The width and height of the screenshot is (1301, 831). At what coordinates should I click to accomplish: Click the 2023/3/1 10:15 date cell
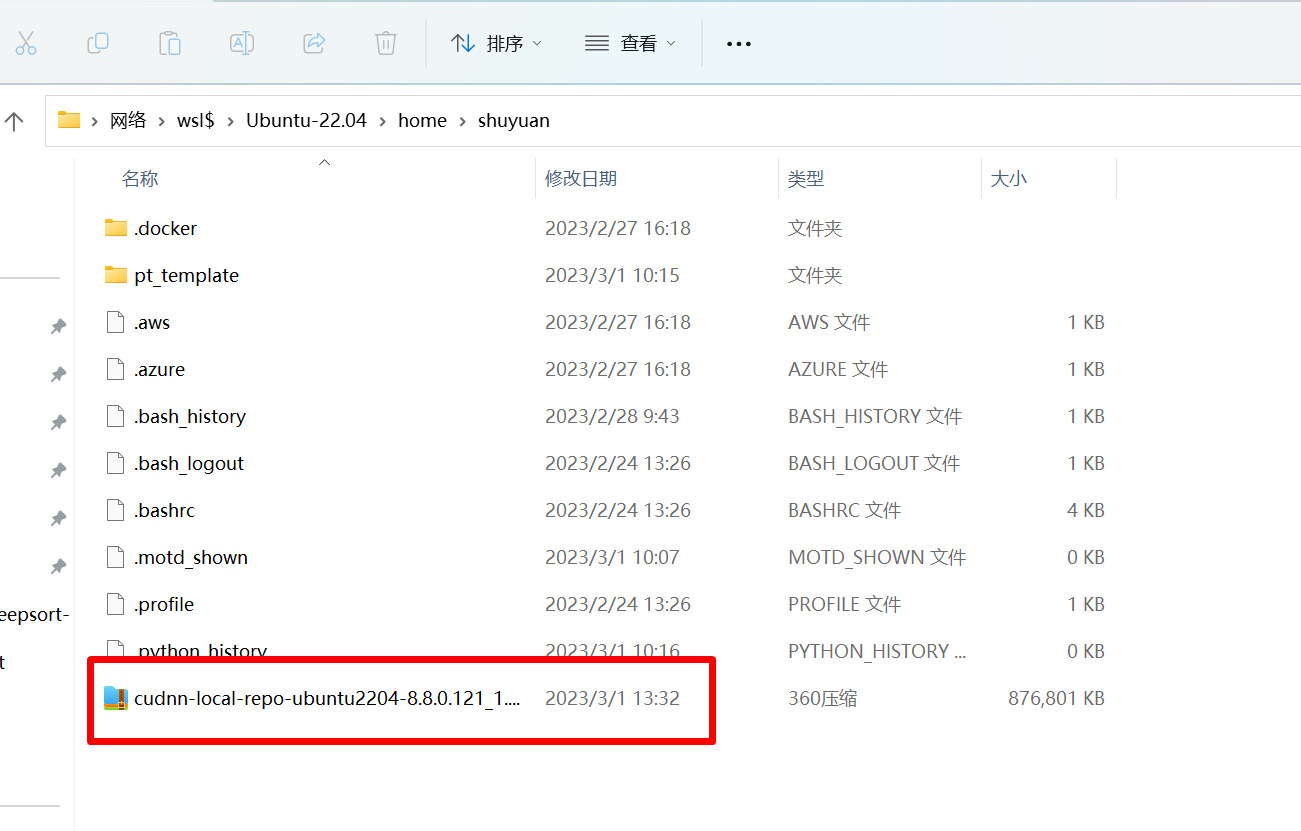coord(612,275)
